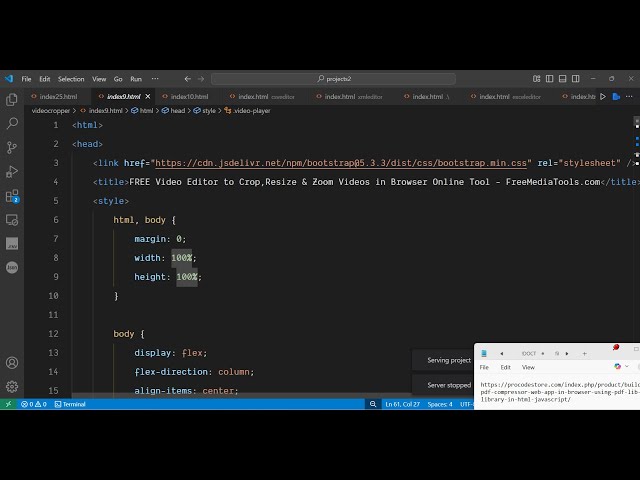Open File menu in the Notepad window
This screenshot has width=640, height=480.
484,367
